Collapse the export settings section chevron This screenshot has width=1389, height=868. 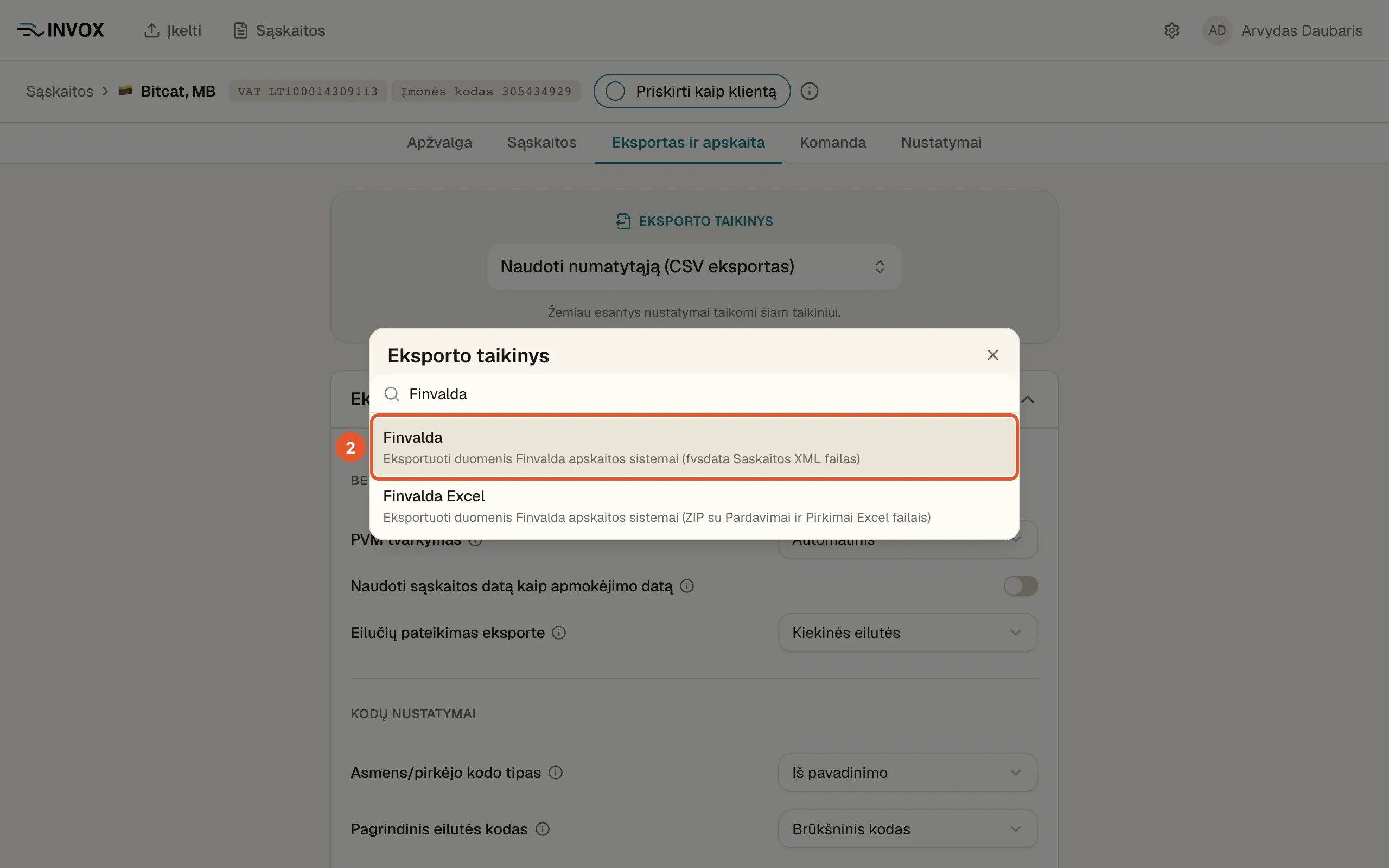tap(1028, 400)
